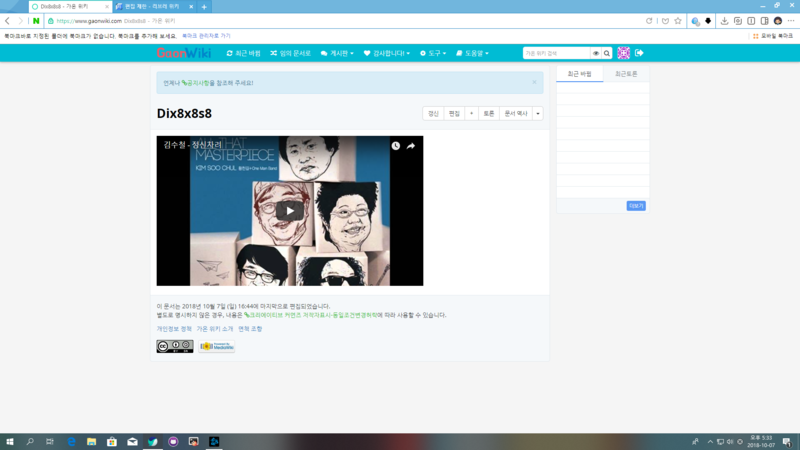The width and height of the screenshot is (800, 450).
Task: Expand the 도구 dropdown menu
Action: 433,53
